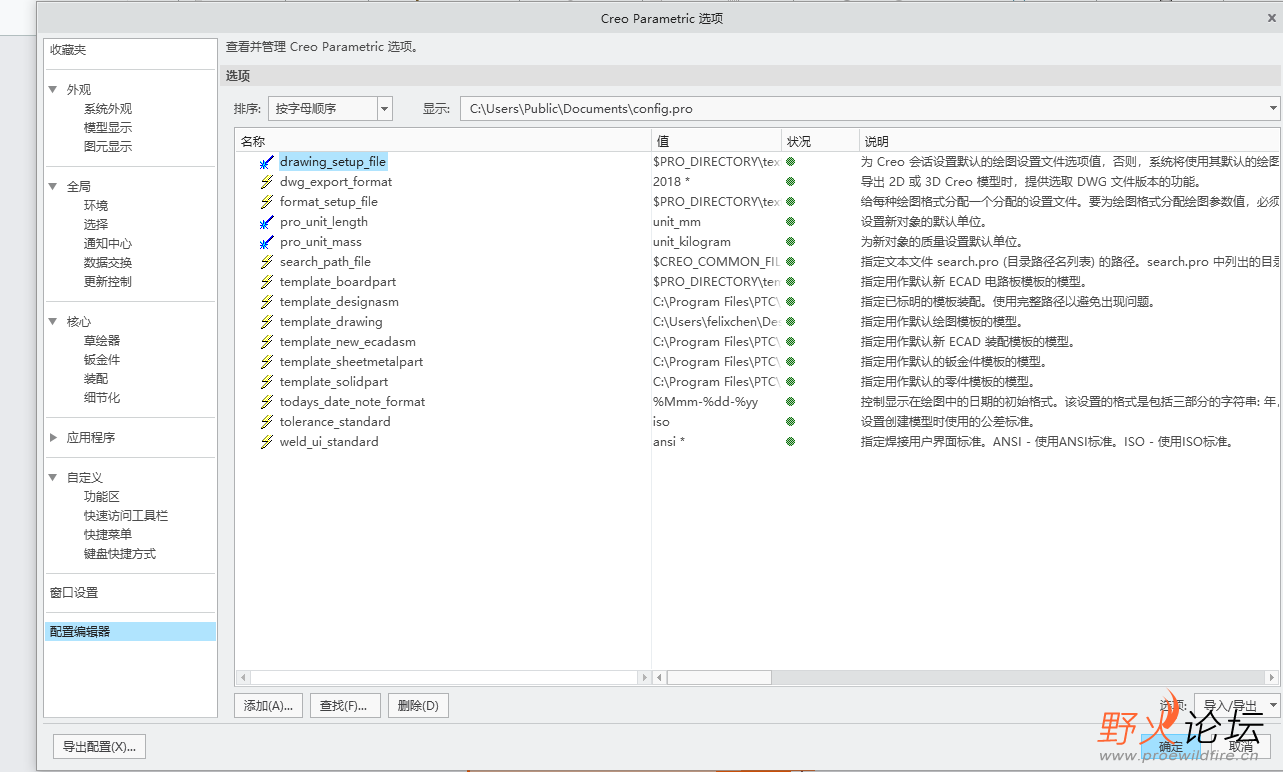Click the starred icon beside pro_unit_mass
The image size is (1283, 772).
[x=266, y=242]
